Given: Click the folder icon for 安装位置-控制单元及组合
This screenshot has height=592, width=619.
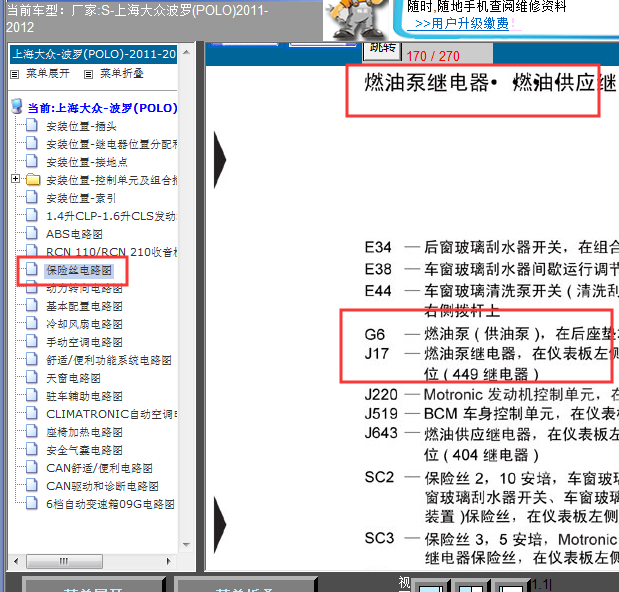Looking at the screenshot, I should click(x=33, y=180).
